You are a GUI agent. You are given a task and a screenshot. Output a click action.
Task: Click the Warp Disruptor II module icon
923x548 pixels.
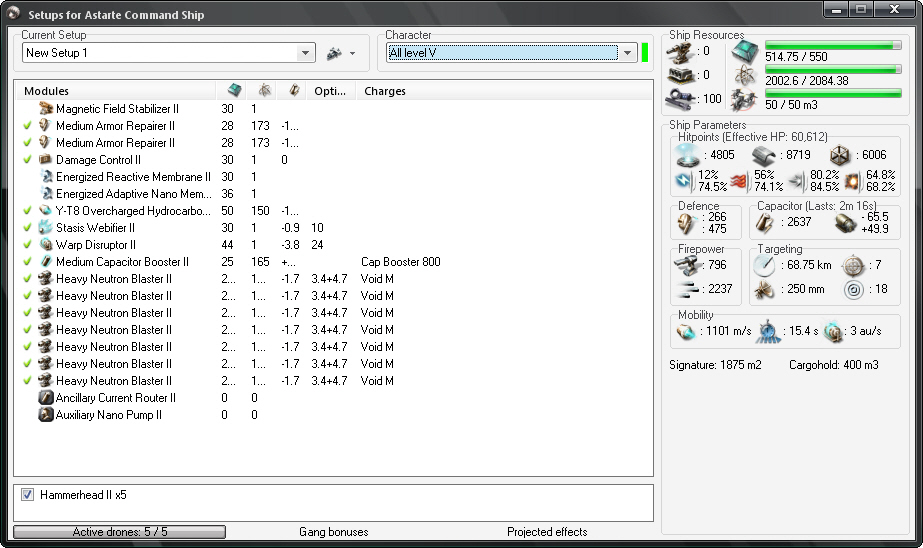(x=45, y=245)
